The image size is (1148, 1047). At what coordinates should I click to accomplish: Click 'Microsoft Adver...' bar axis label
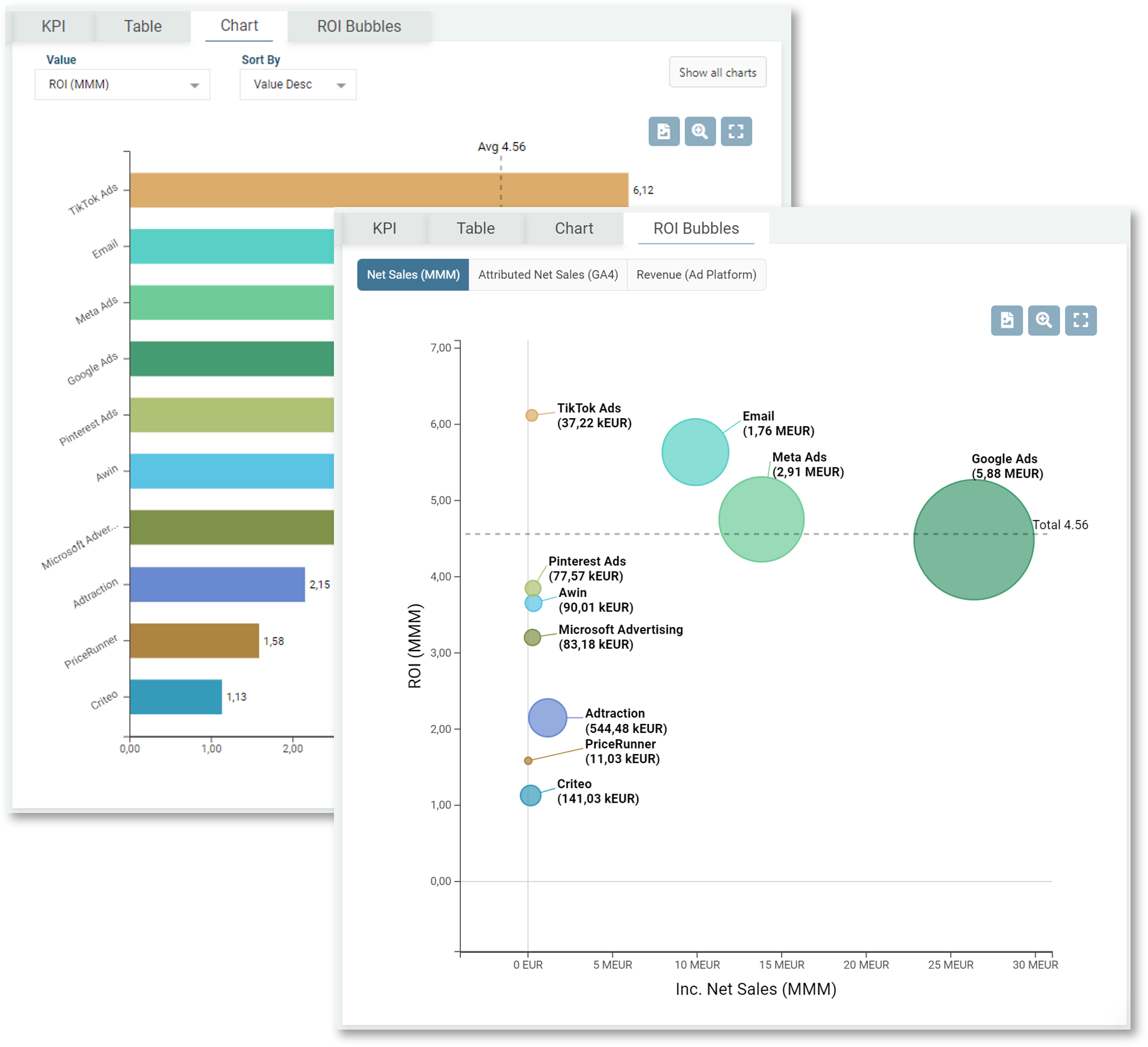pos(79,546)
